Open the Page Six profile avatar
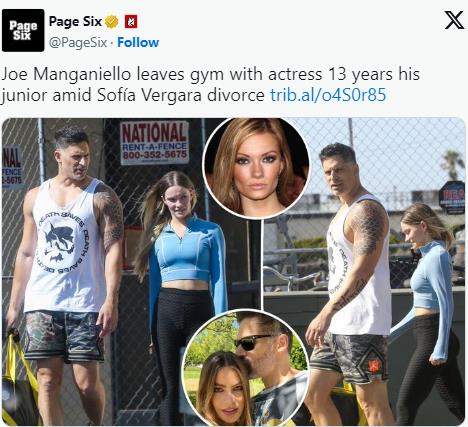The image size is (468, 427). [23, 30]
